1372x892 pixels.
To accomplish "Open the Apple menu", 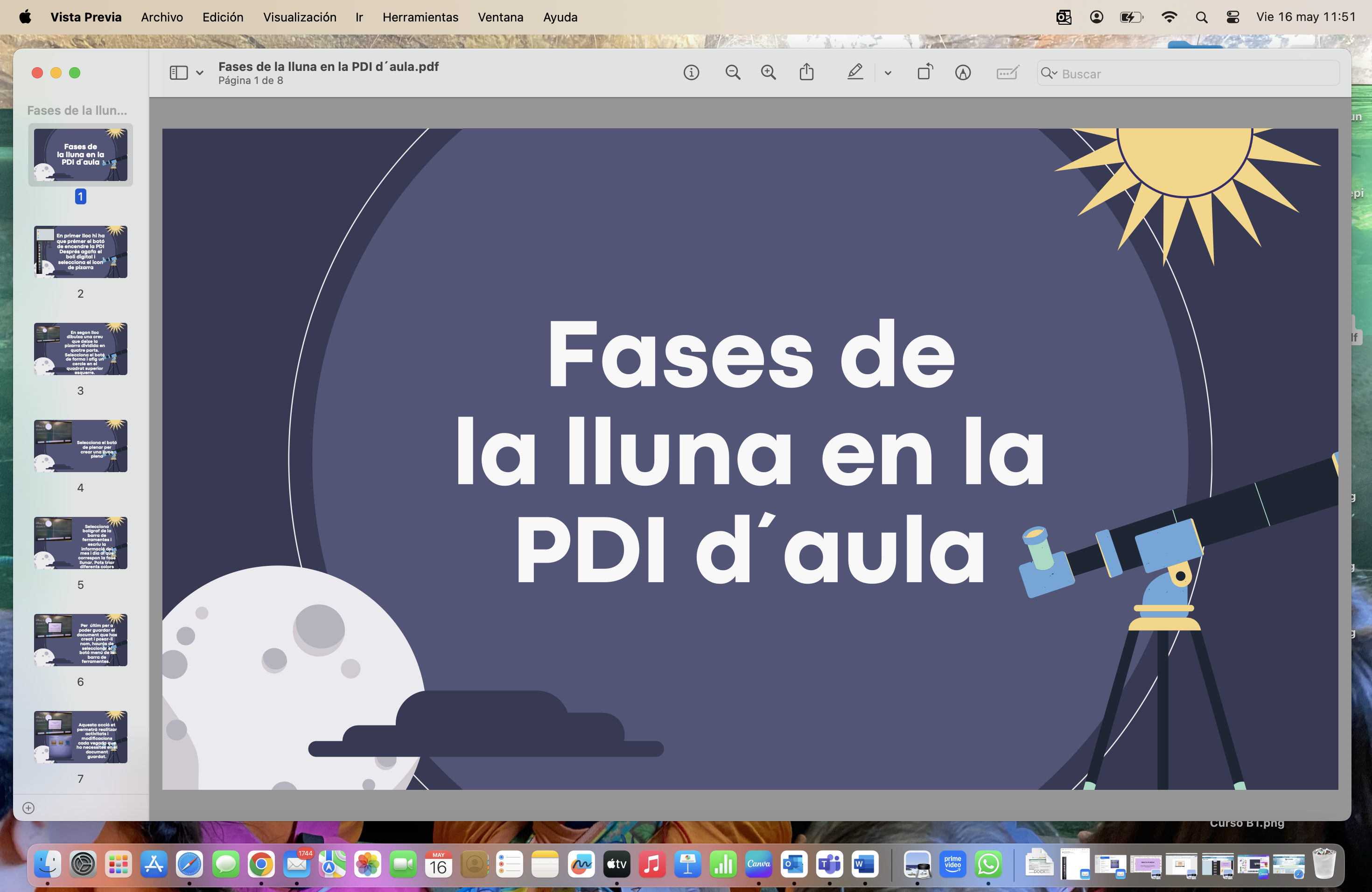I will pos(25,17).
